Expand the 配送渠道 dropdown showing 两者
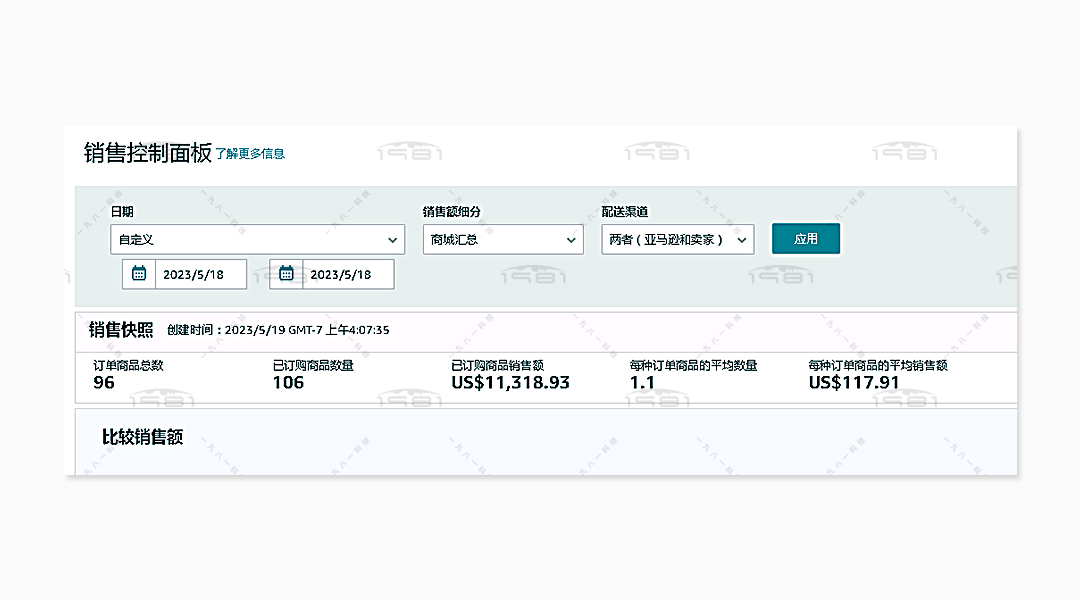The image size is (1080, 600). (x=677, y=240)
